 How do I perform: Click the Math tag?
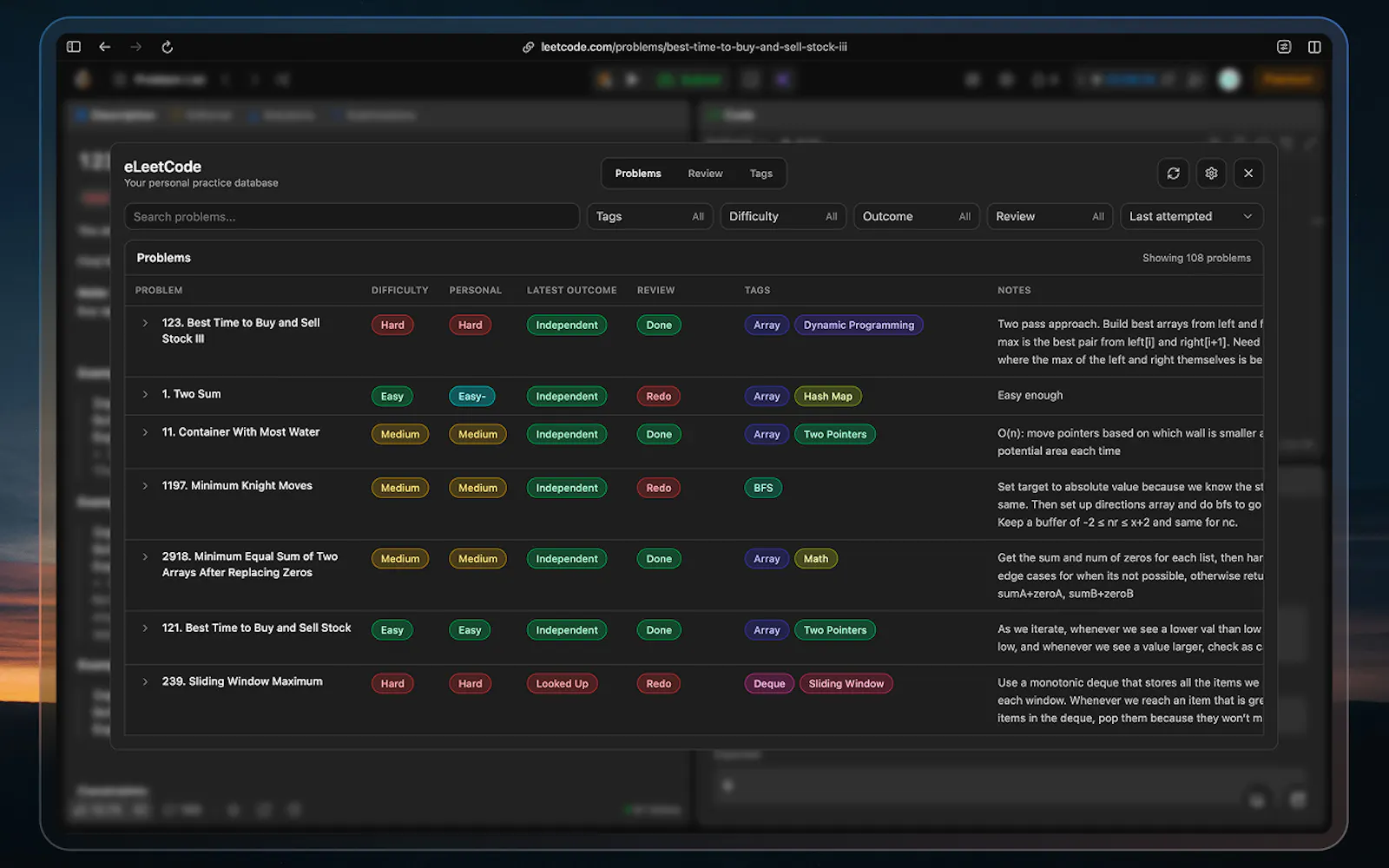(815, 559)
